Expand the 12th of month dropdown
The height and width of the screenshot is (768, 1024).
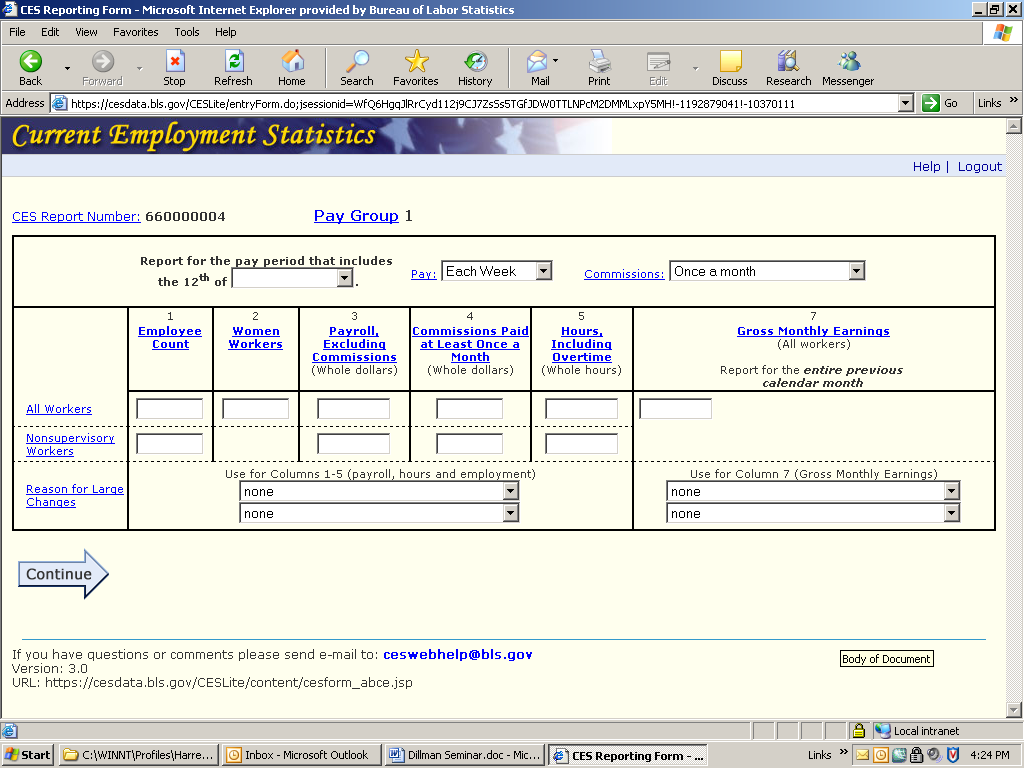(x=344, y=279)
